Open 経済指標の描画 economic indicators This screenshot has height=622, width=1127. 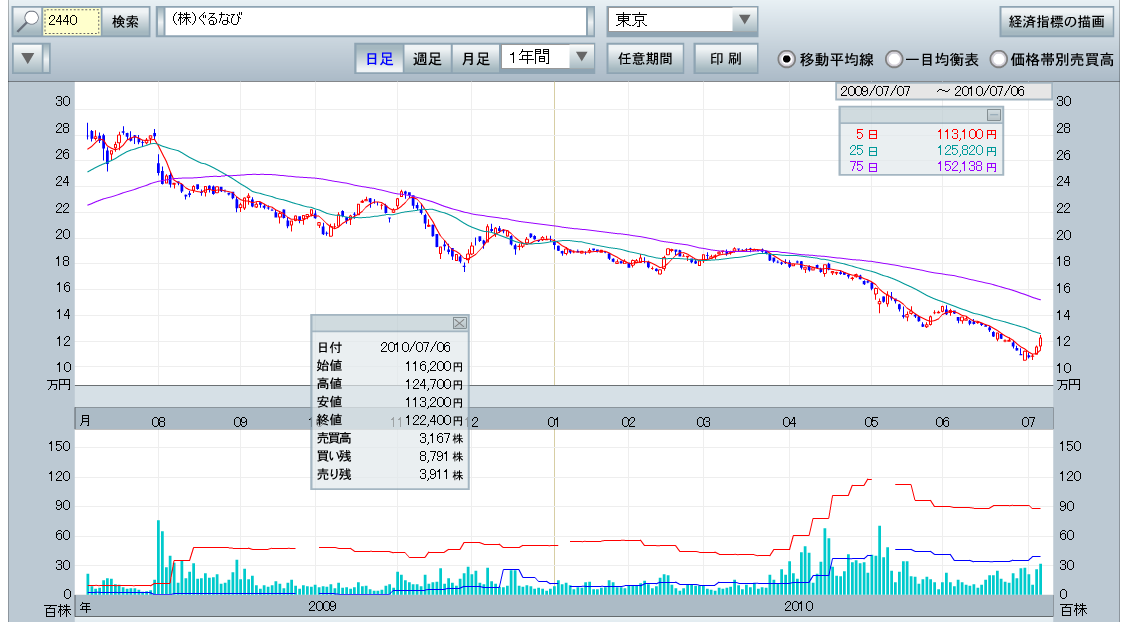[x=1057, y=21]
